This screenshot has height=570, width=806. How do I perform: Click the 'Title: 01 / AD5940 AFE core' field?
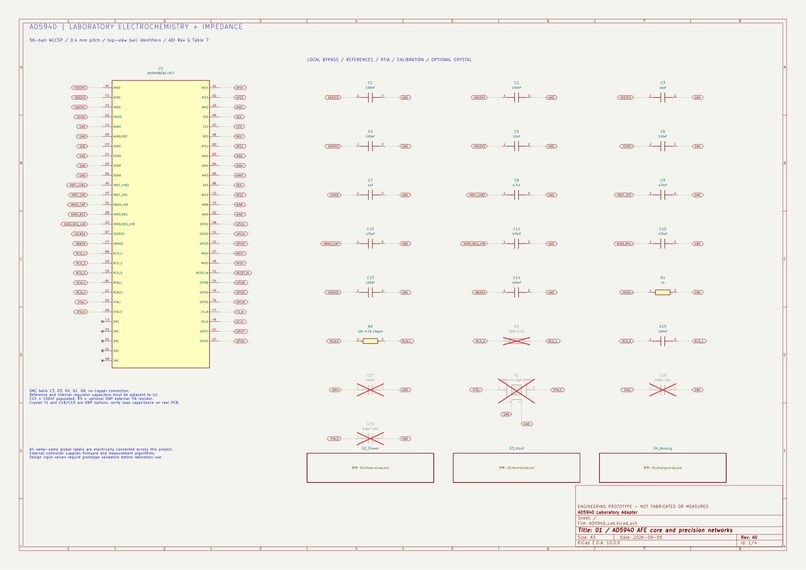click(655, 530)
